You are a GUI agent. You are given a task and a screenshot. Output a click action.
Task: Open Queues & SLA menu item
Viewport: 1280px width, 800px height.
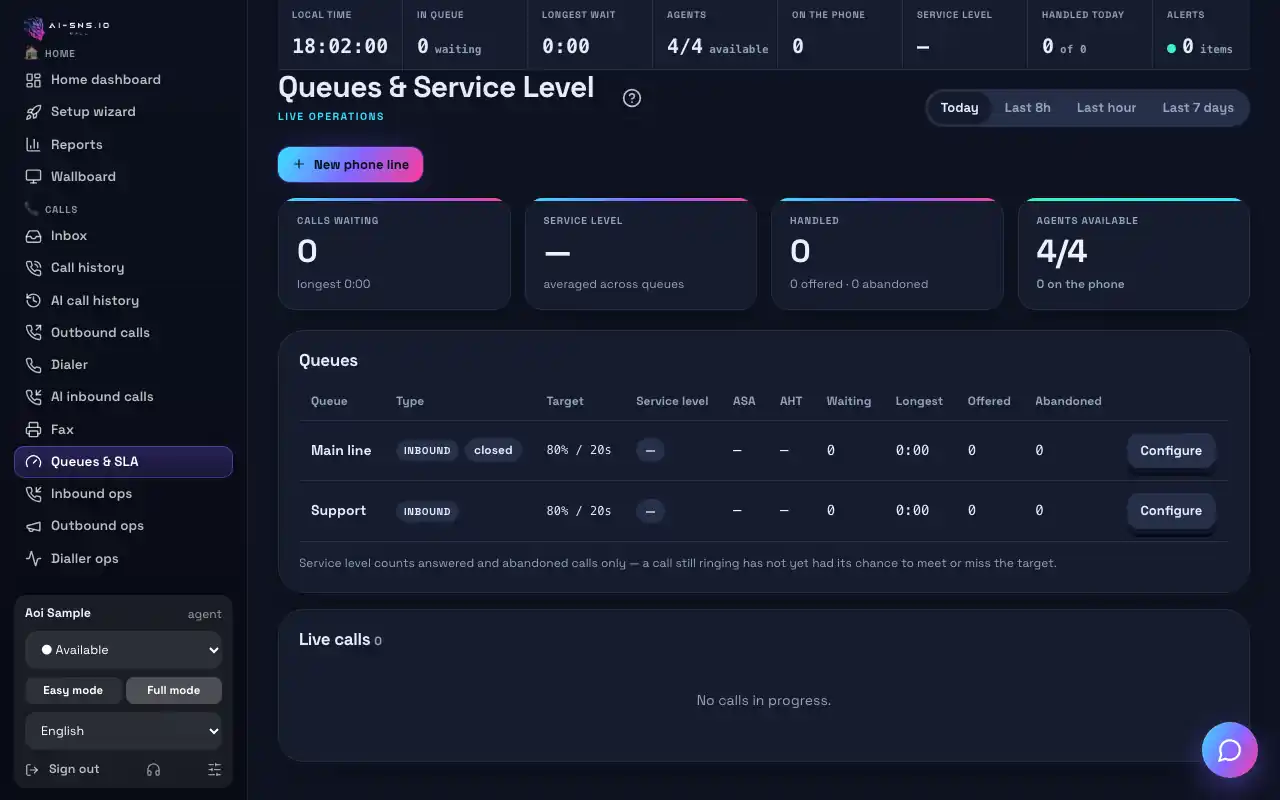click(x=124, y=462)
